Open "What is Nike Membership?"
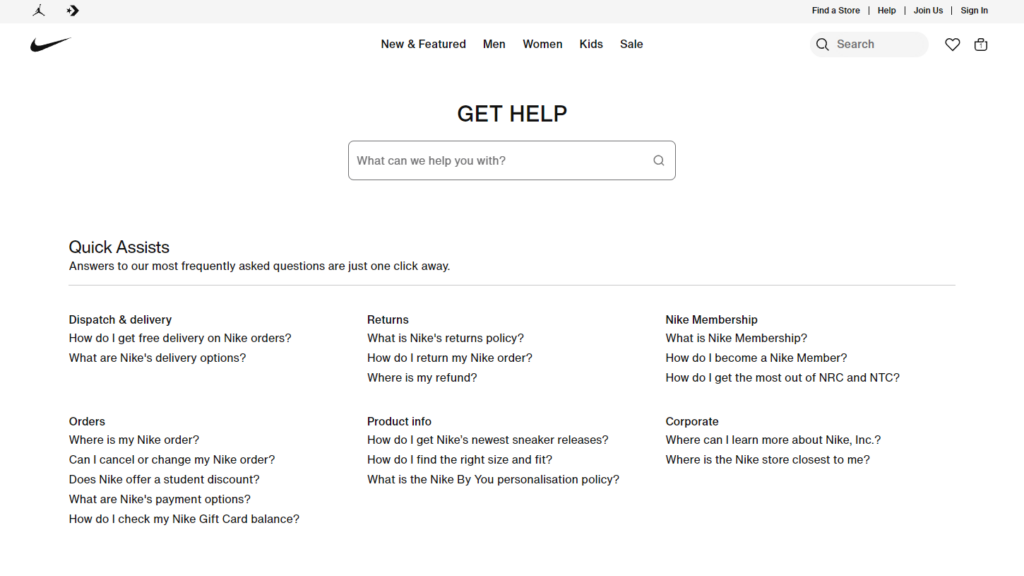Screen dimensions: 1024x576 coord(736,338)
